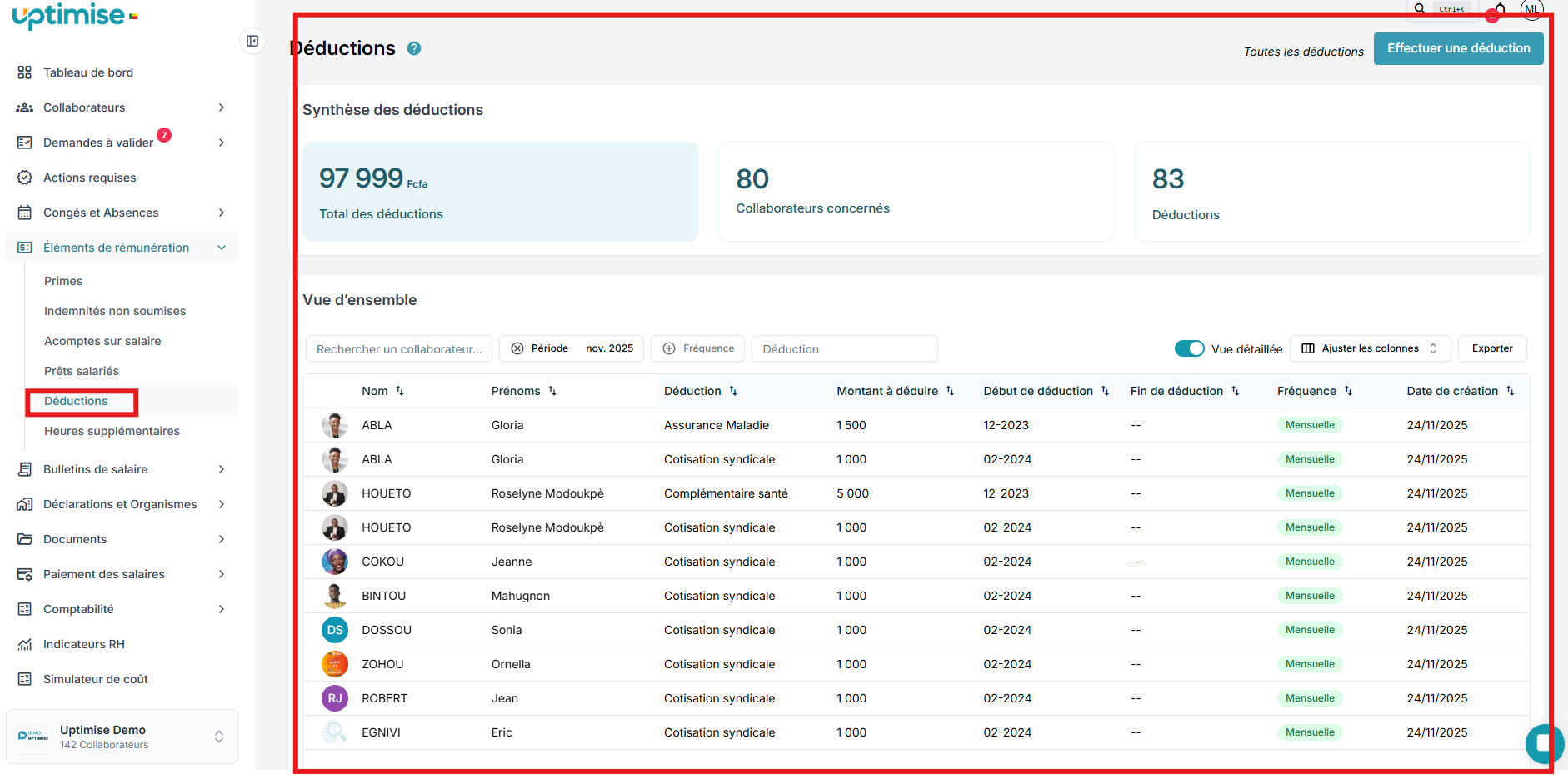Clear the Période filter using the x icon

click(517, 348)
